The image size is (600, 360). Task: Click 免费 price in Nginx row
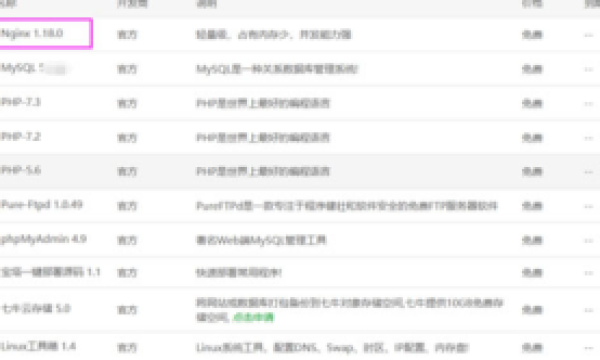(x=532, y=35)
